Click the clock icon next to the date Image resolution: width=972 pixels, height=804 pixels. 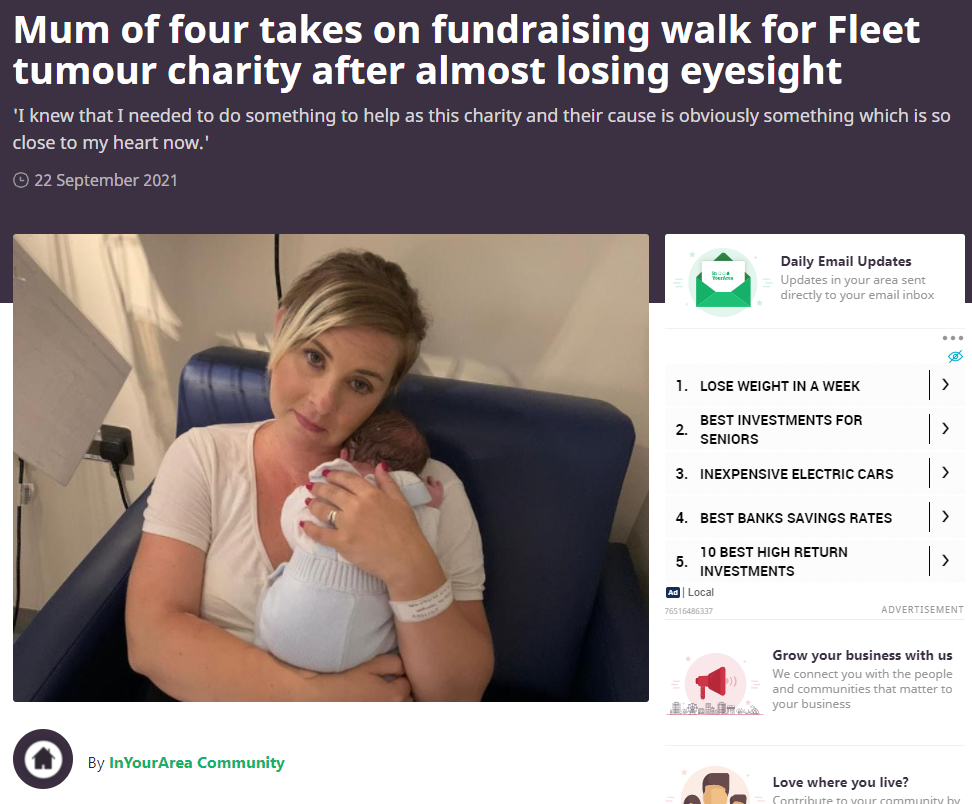(x=21, y=180)
